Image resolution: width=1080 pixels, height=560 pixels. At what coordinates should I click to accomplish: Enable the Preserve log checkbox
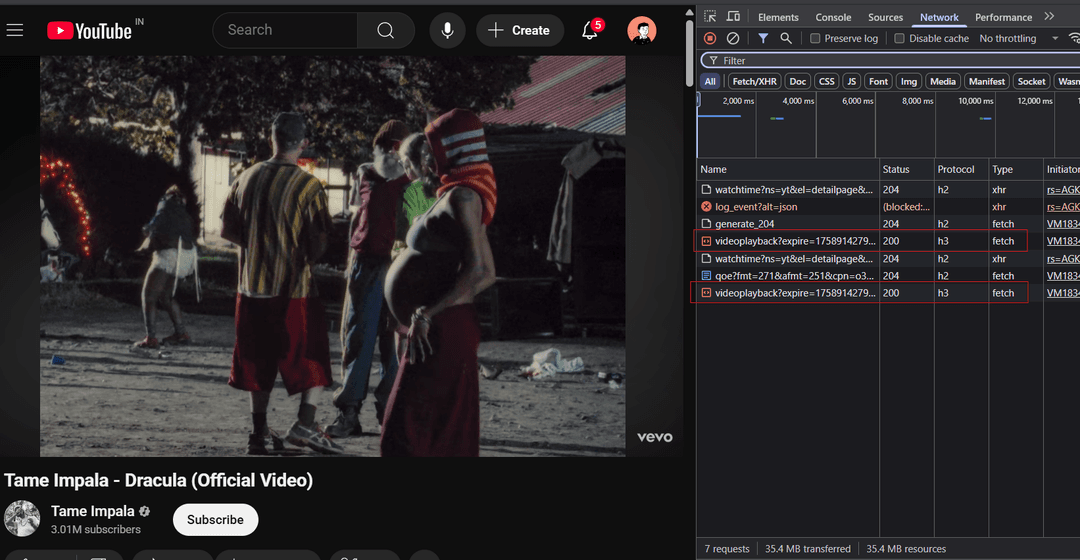pyautogui.click(x=815, y=39)
